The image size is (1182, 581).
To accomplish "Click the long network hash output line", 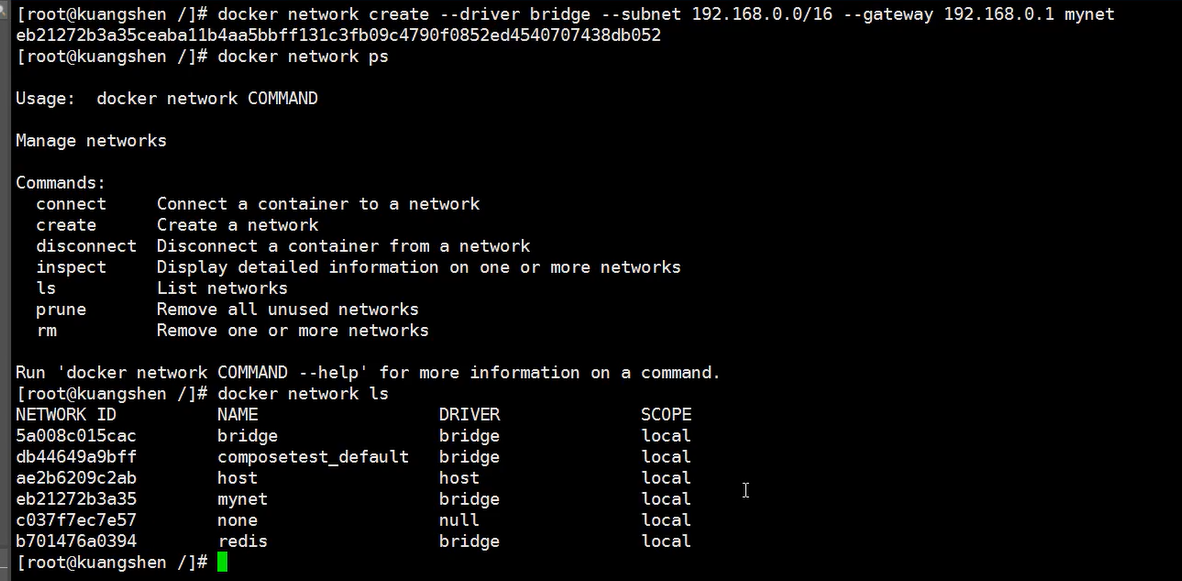I will (338, 35).
